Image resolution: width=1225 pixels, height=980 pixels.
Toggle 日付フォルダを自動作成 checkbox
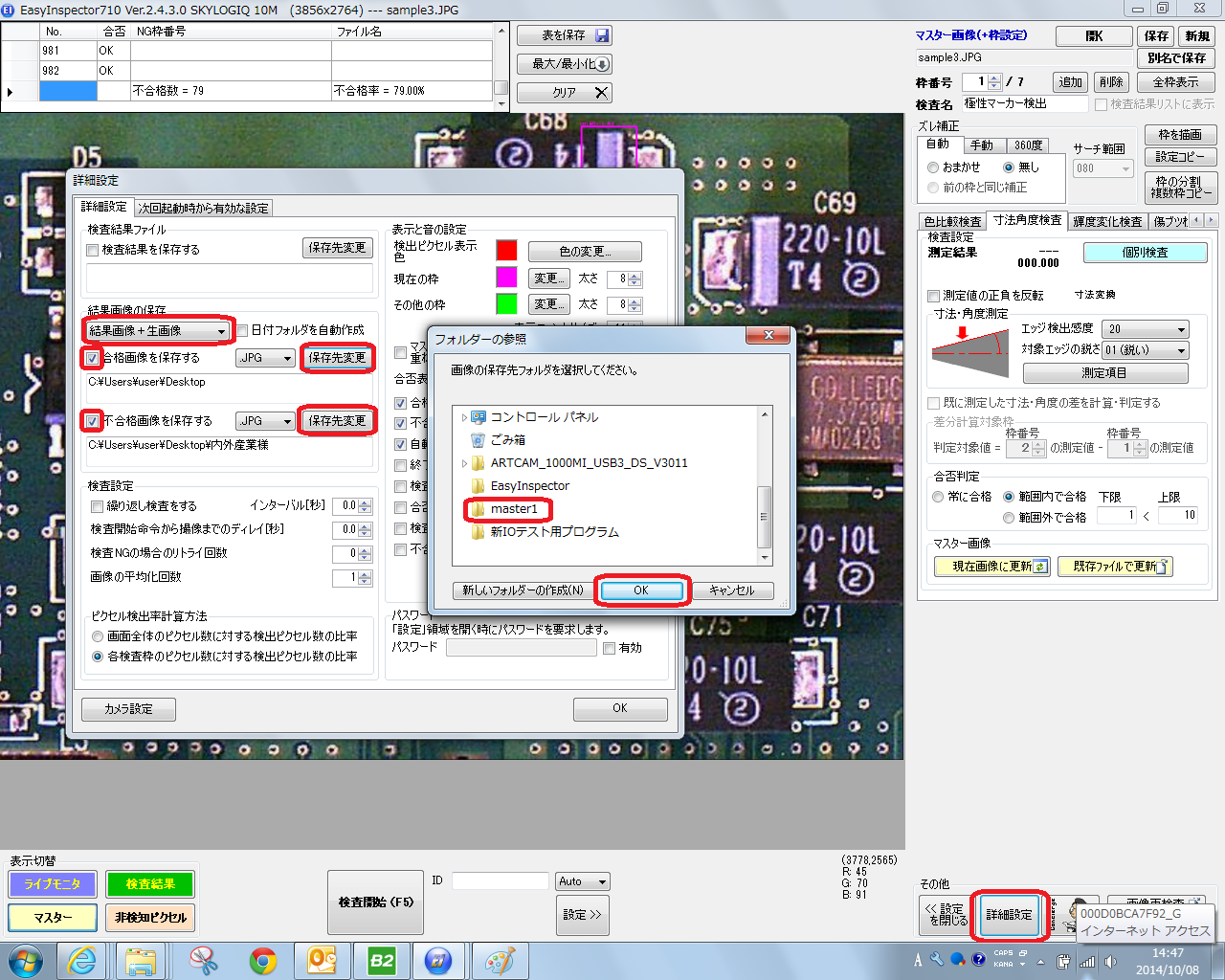point(242,330)
